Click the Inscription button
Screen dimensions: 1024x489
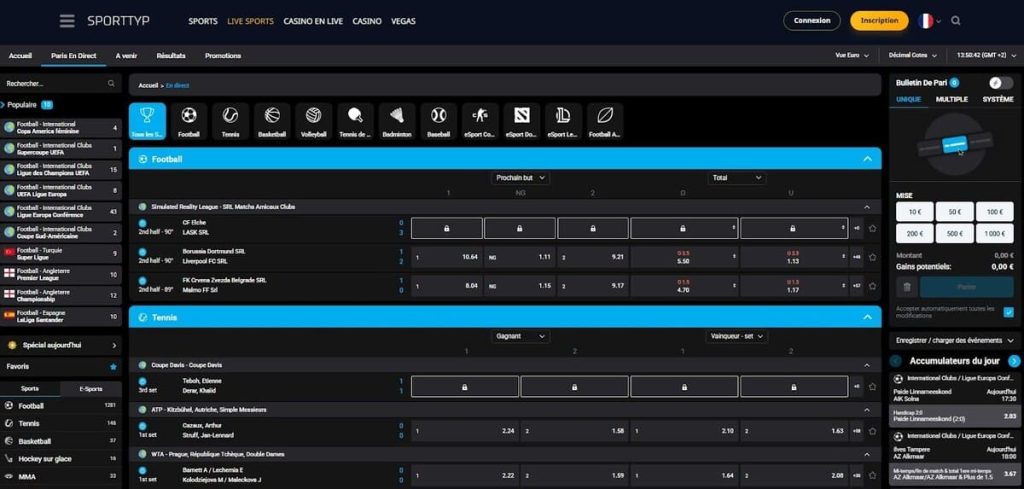879,21
